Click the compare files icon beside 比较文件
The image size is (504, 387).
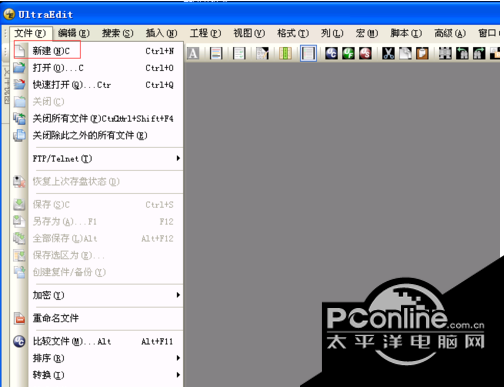pos(19,341)
